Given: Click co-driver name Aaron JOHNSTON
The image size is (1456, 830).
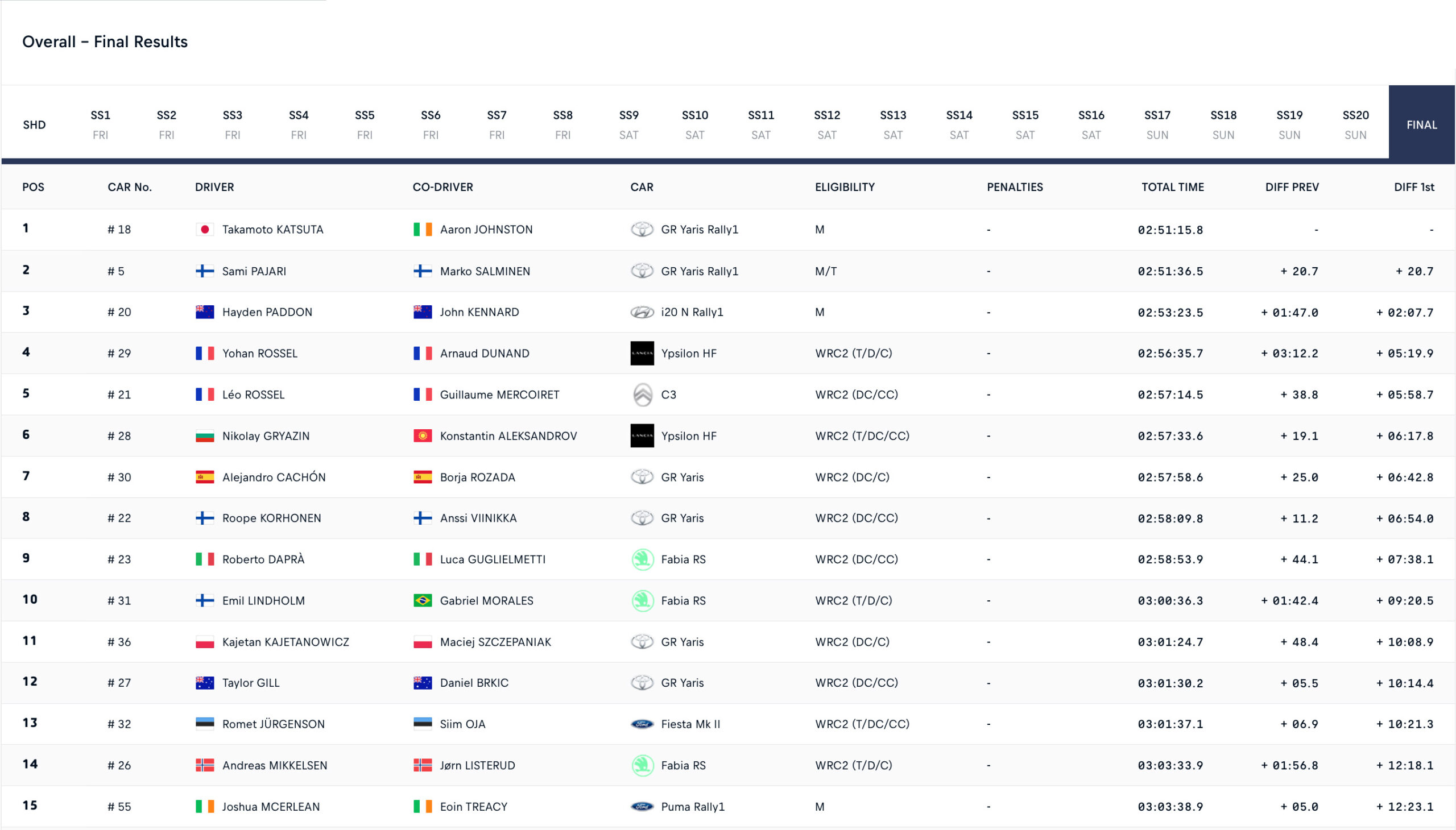Looking at the screenshot, I should [x=486, y=229].
